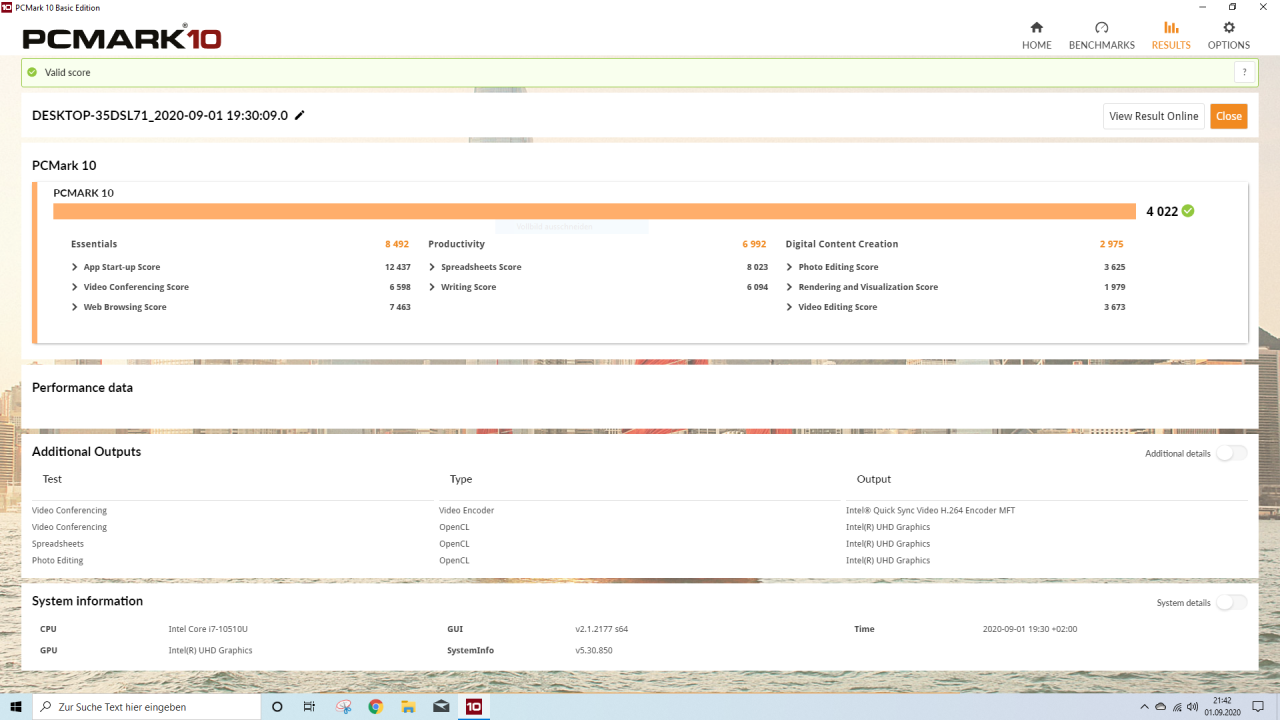
Task: Click the BENCHMARKS gauge icon
Action: [1101, 28]
